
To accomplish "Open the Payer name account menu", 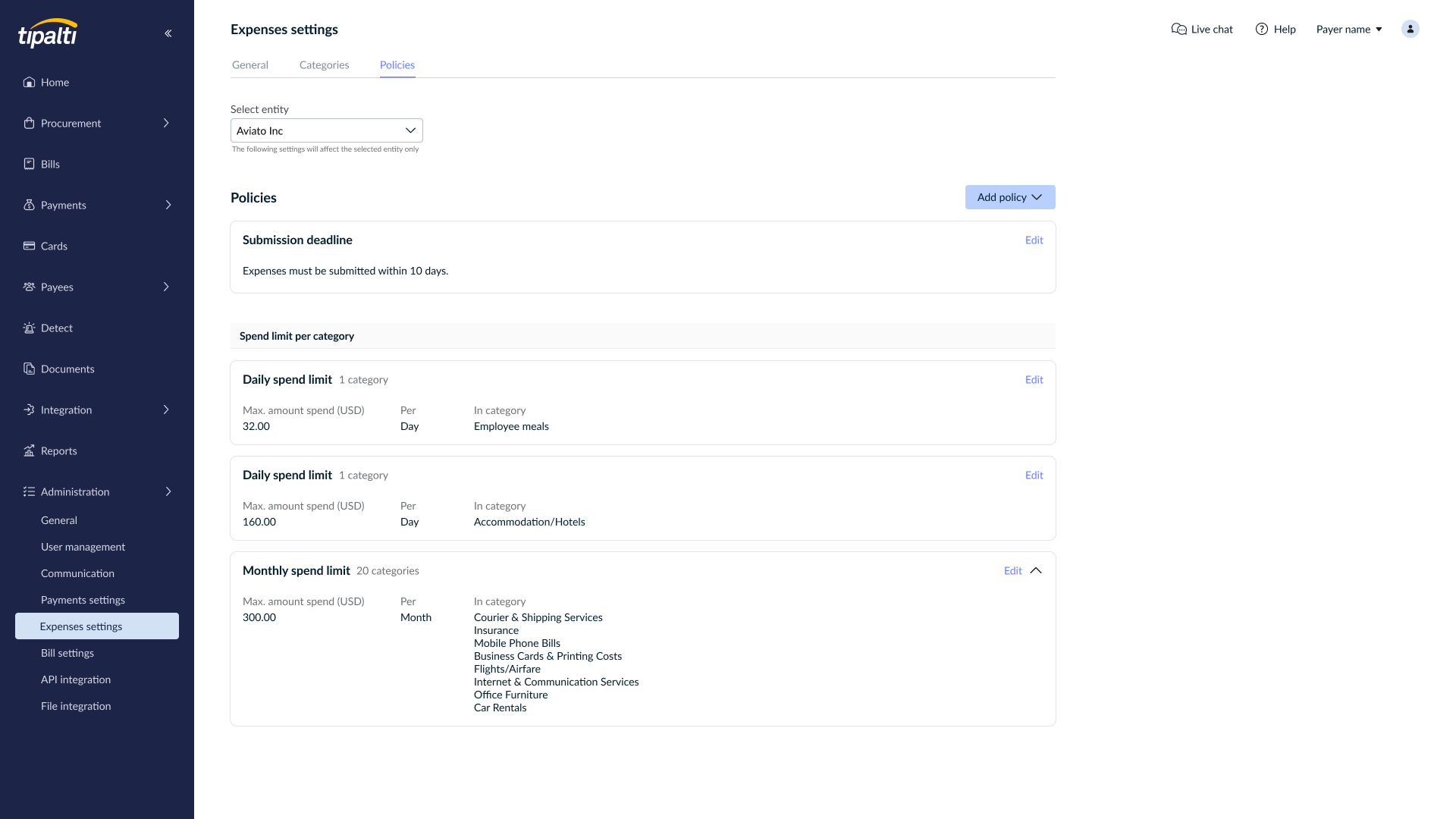I will tap(1349, 29).
